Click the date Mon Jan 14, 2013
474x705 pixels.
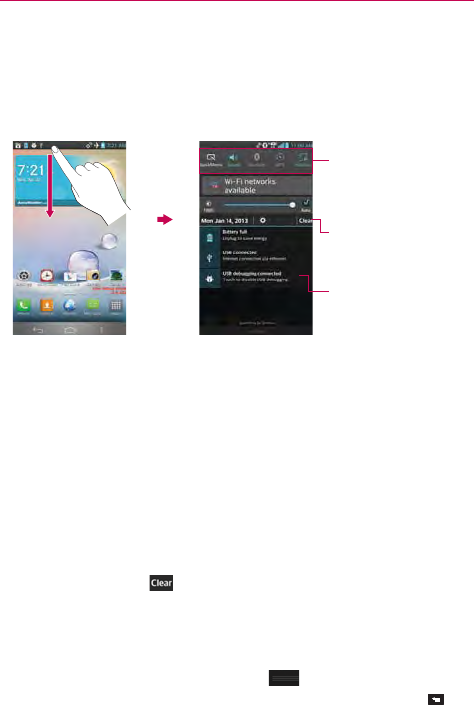[224, 221]
